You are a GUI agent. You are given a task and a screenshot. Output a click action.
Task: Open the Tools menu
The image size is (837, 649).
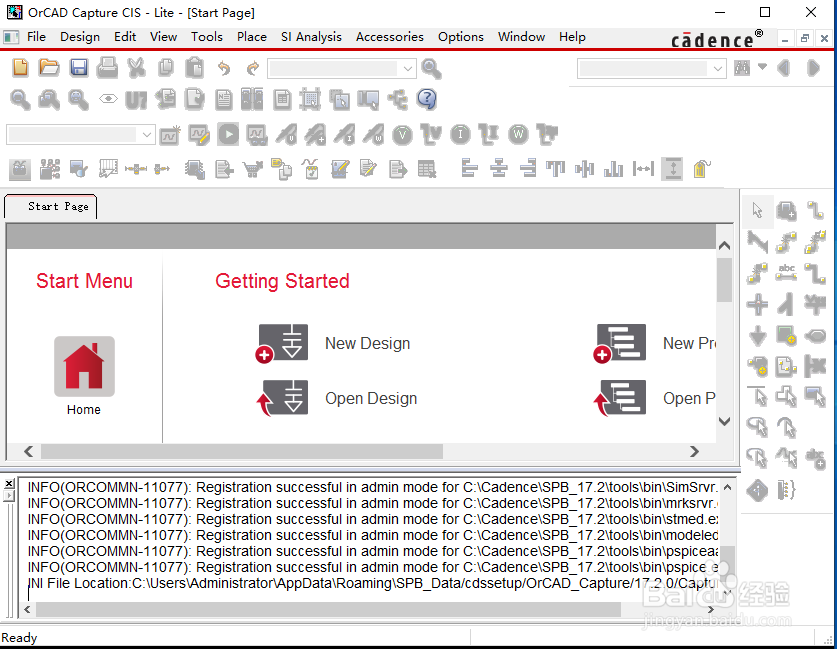[x=207, y=37]
